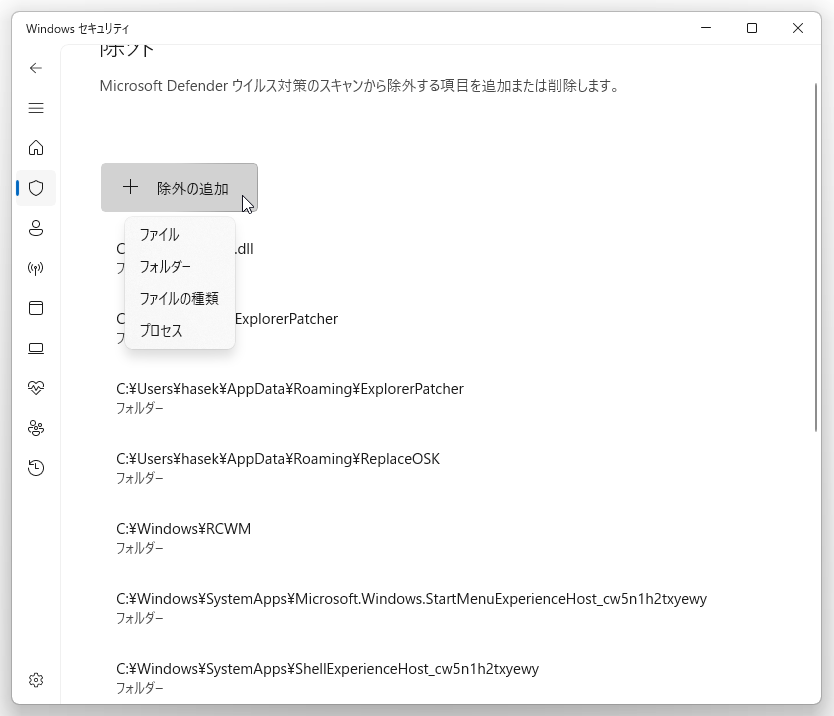Open the hamburger navigation menu
Image resolution: width=834 pixels, height=716 pixels.
coord(36,108)
